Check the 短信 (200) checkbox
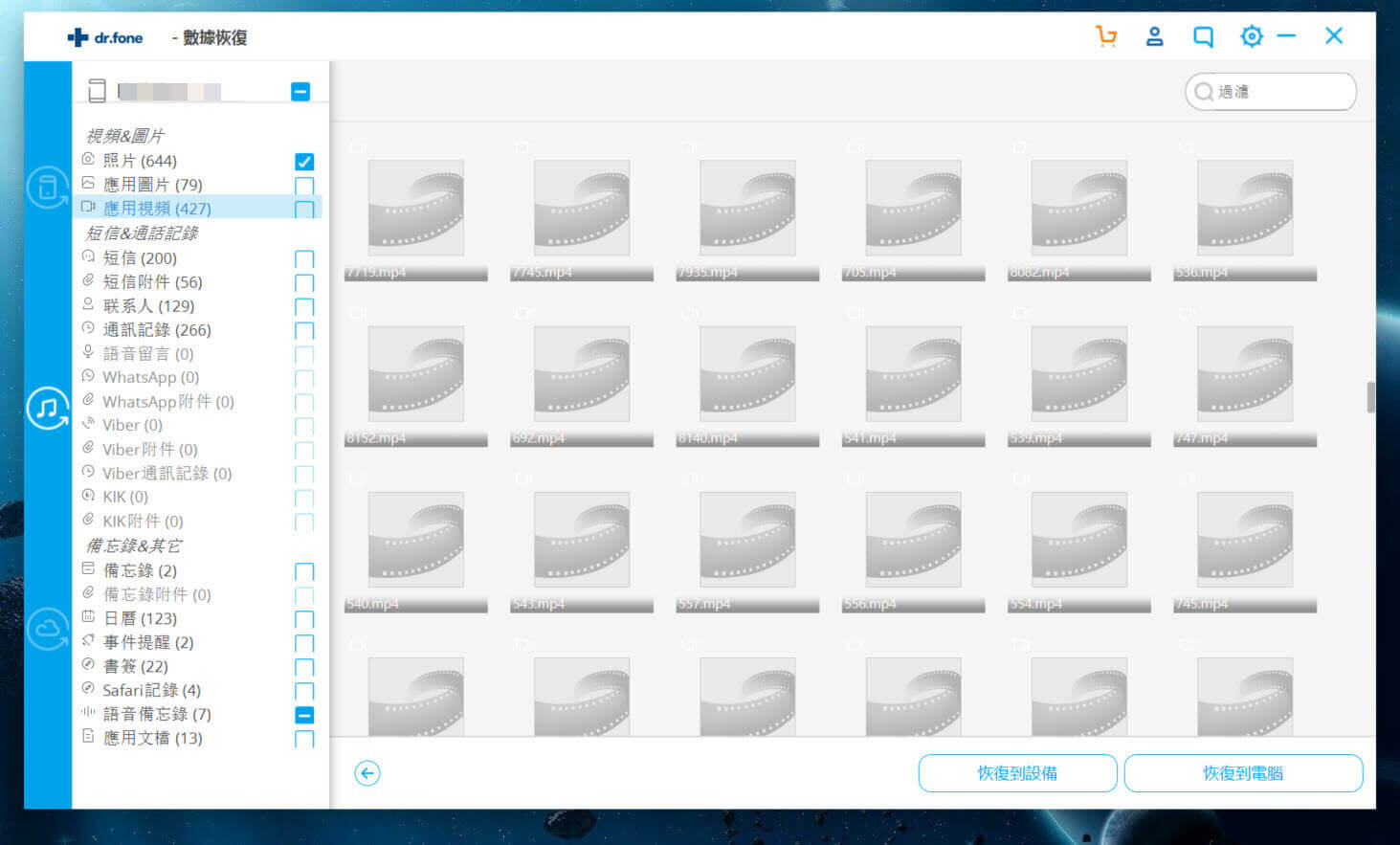This screenshot has height=845, width=1400. click(304, 259)
